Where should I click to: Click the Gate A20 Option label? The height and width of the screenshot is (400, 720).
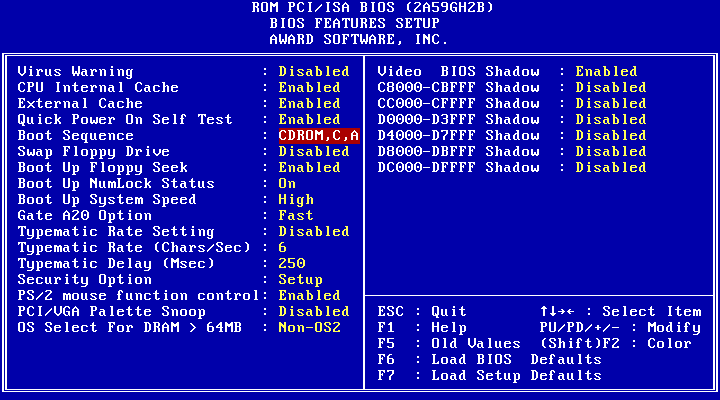pyautogui.click(x=84, y=215)
